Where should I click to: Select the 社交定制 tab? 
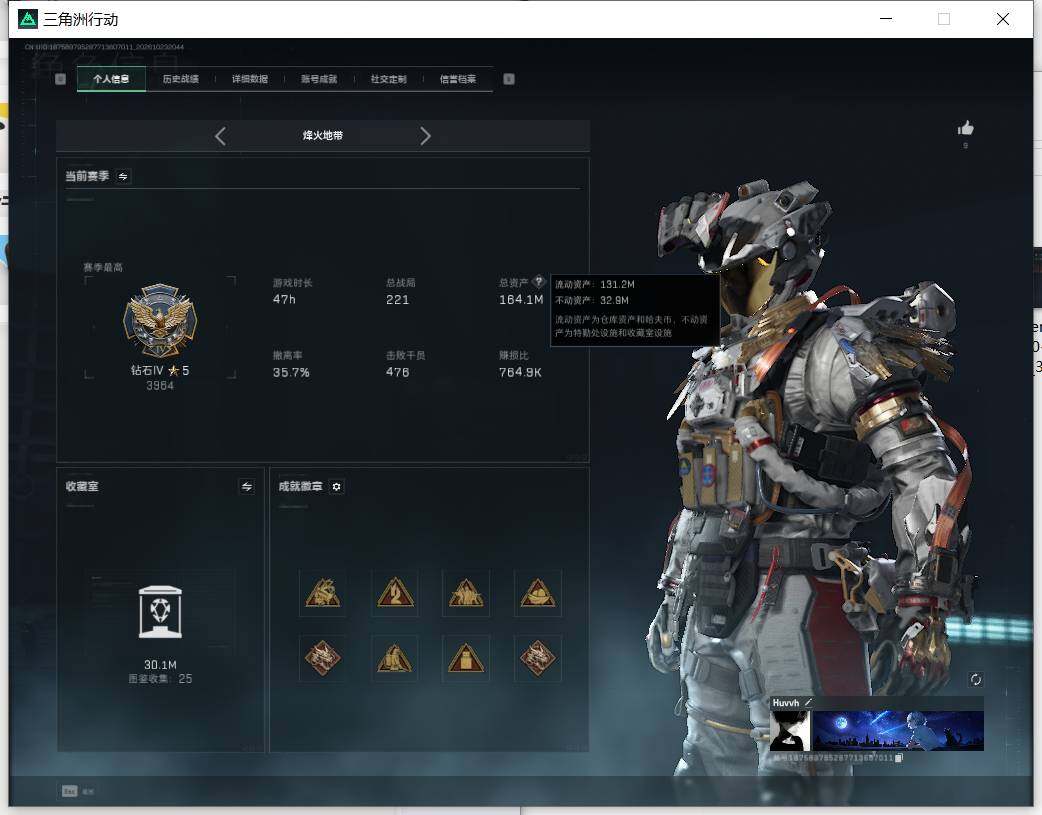tap(389, 79)
